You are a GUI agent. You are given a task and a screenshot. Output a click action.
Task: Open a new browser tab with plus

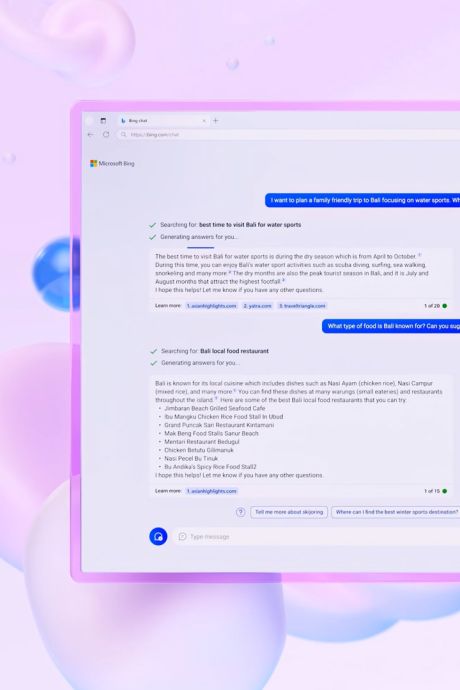point(216,121)
